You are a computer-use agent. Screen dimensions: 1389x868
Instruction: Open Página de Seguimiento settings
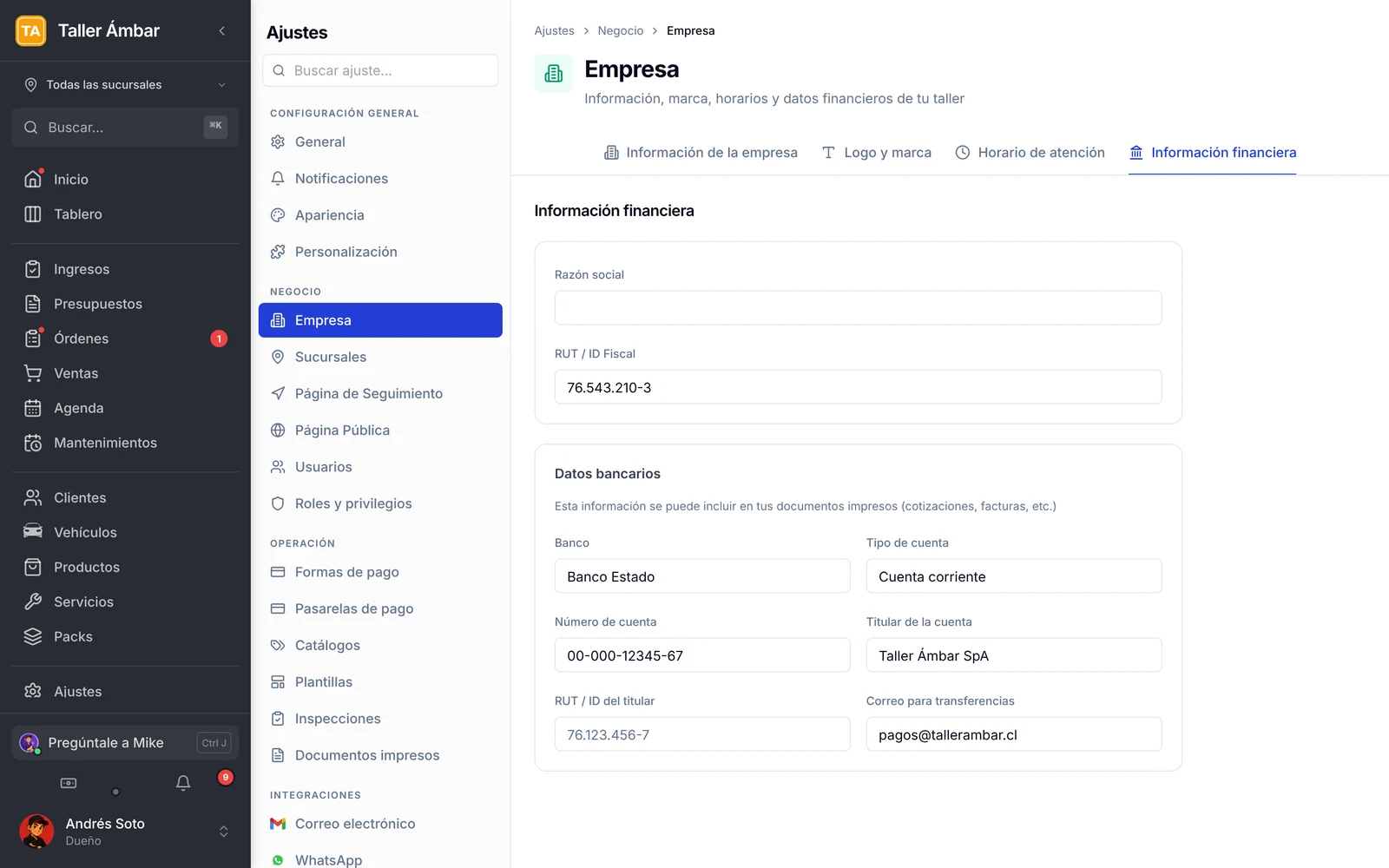tap(380, 393)
